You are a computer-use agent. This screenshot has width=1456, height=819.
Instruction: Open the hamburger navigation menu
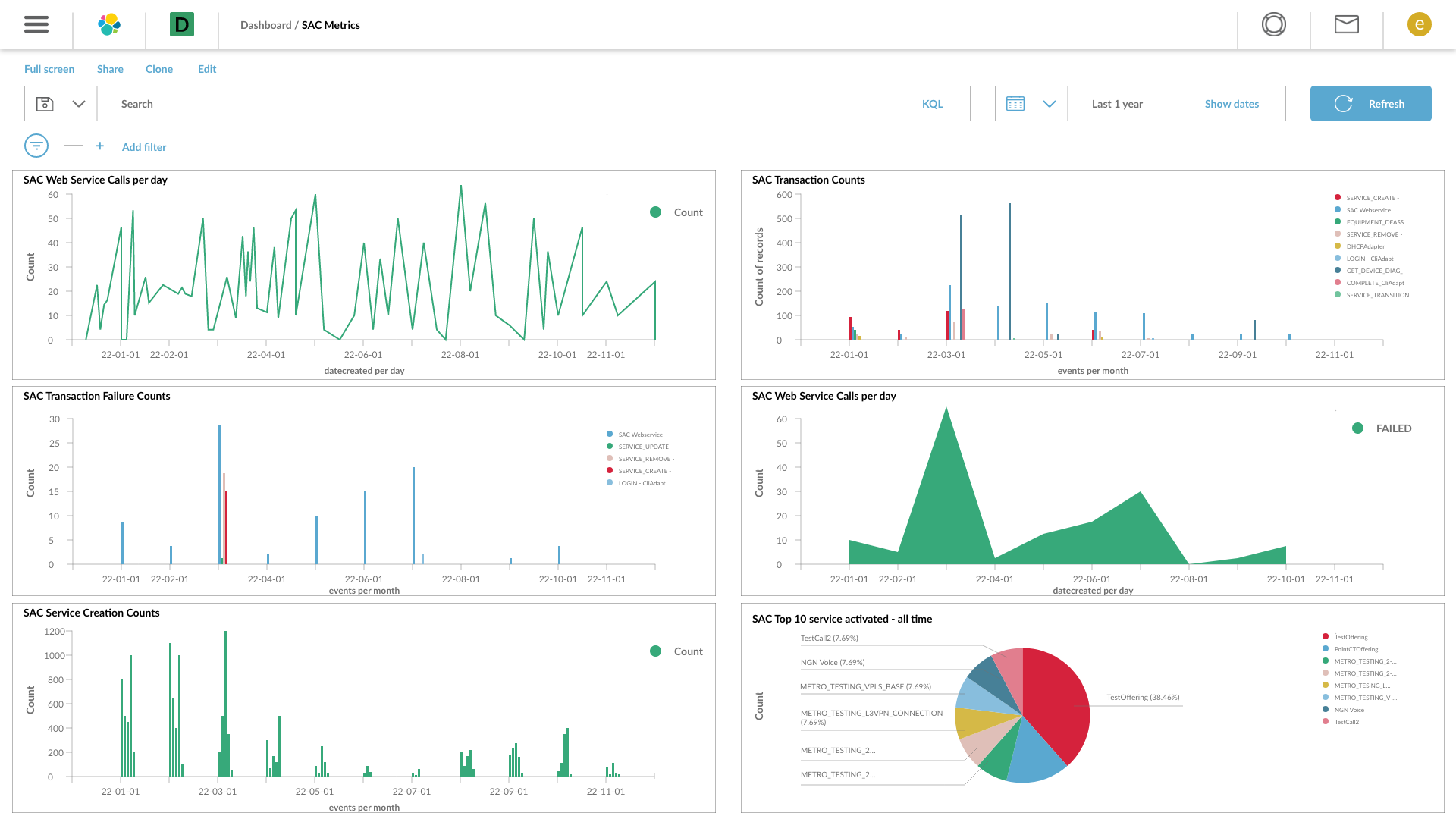[36, 24]
